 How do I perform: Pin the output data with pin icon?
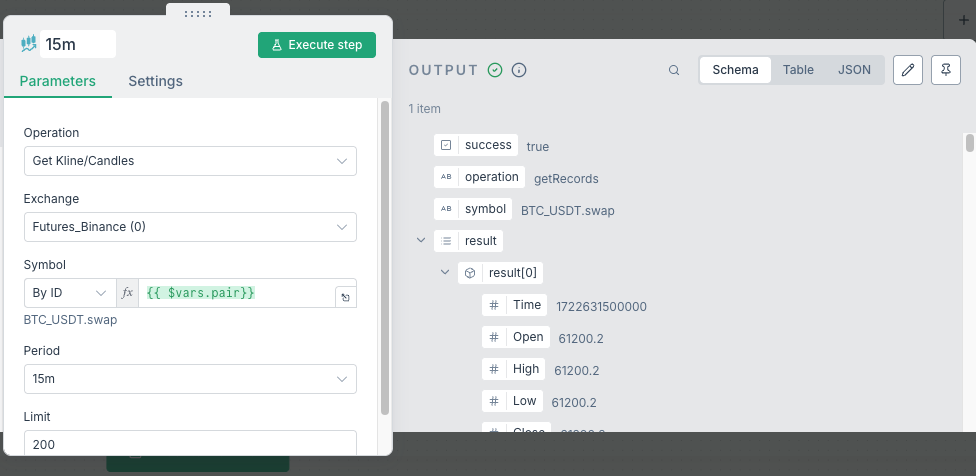click(945, 70)
